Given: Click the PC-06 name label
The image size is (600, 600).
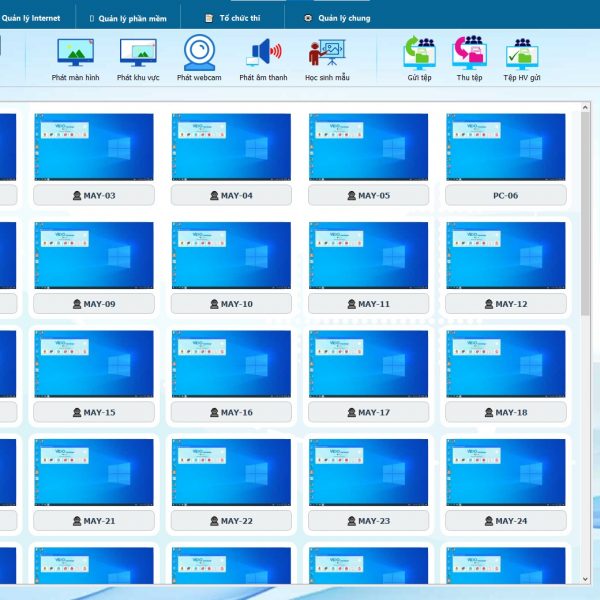Looking at the screenshot, I should (506, 196).
